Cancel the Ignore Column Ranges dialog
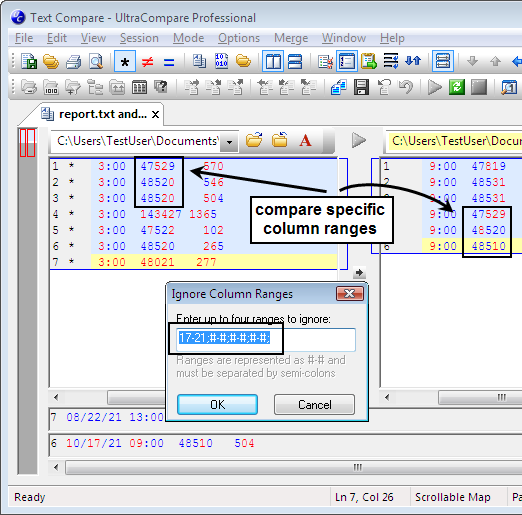 click(x=314, y=405)
